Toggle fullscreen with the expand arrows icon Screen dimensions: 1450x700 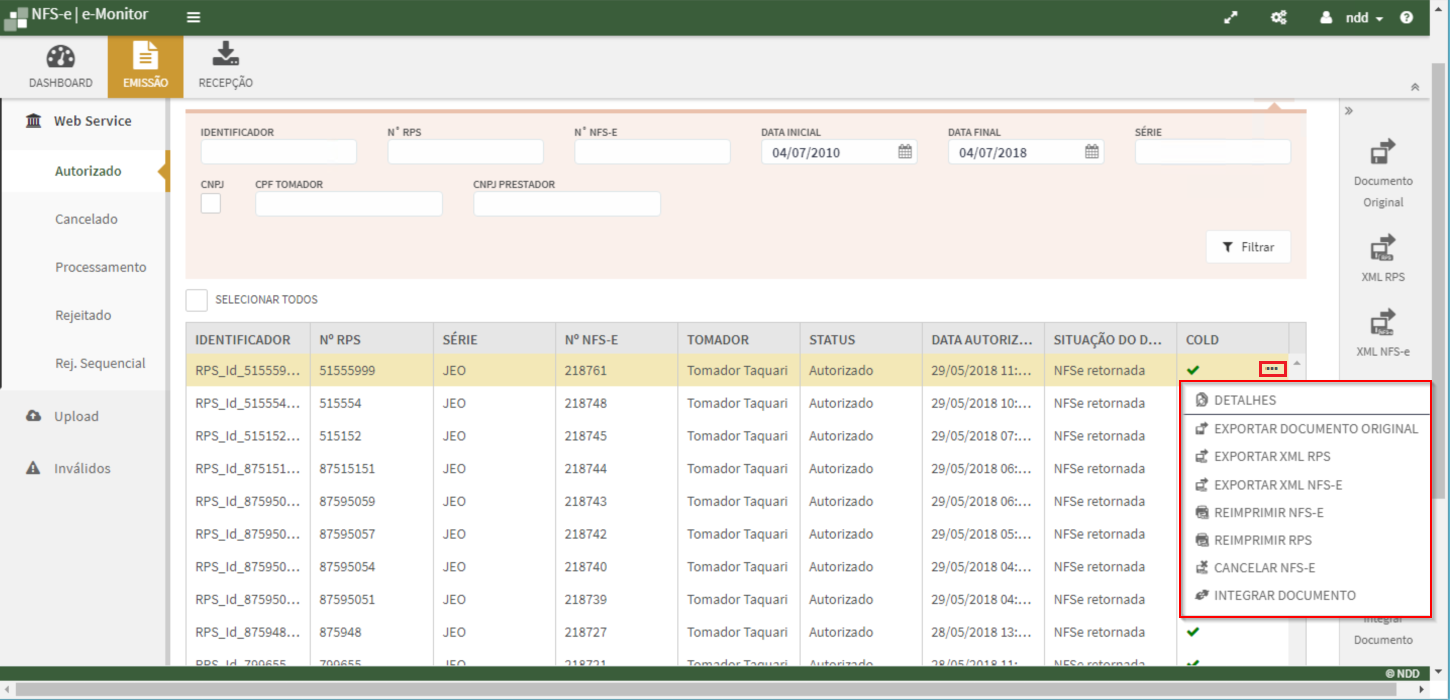tap(1231, 18)
